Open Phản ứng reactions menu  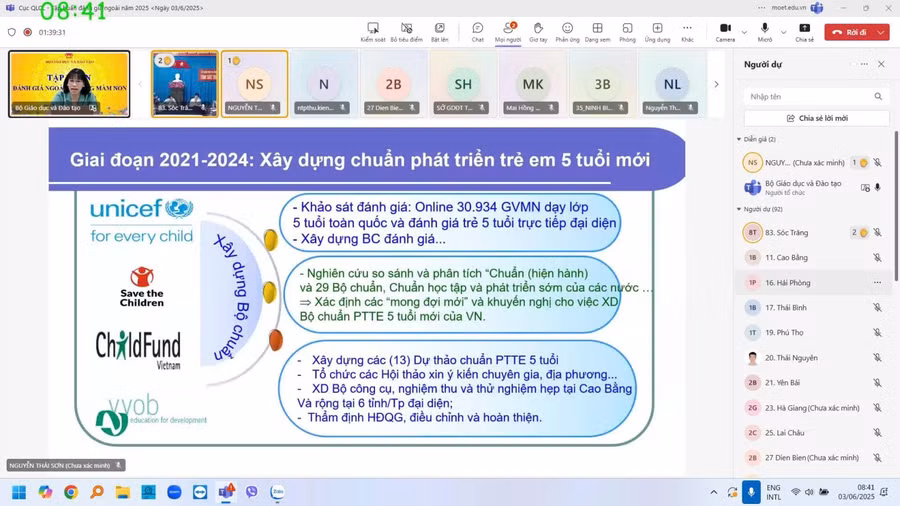[x=567, y=29]
